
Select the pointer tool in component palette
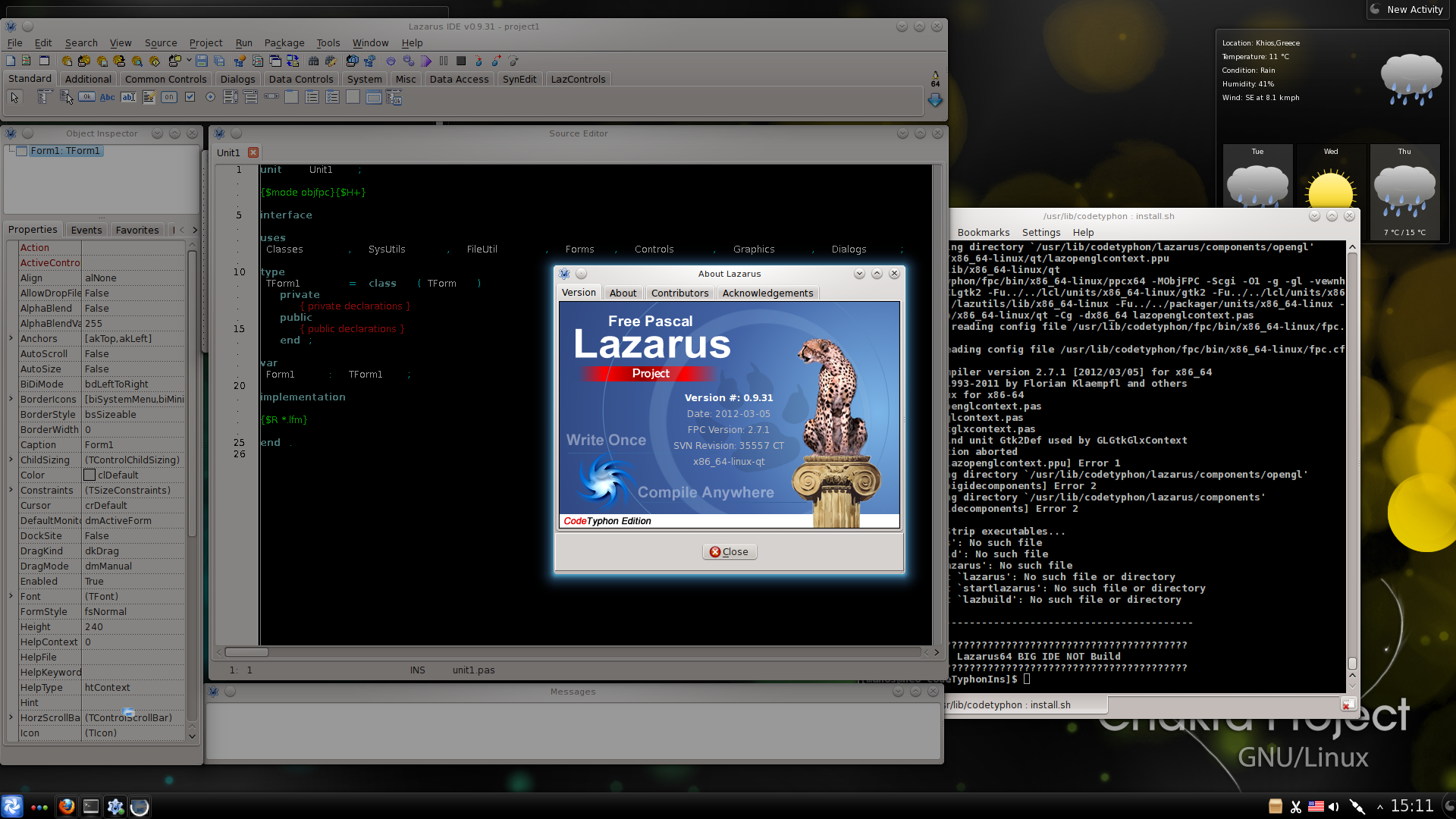click(14, 97)
